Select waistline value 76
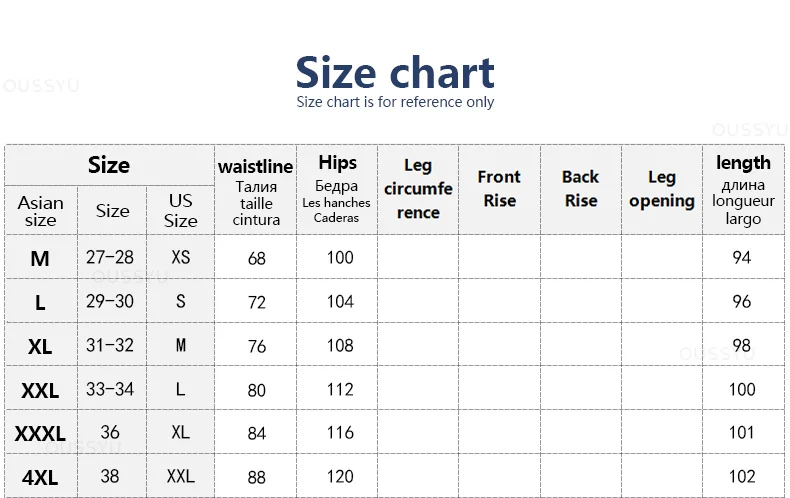This screenshot has width=790, height=498. (x=256, y=346)
